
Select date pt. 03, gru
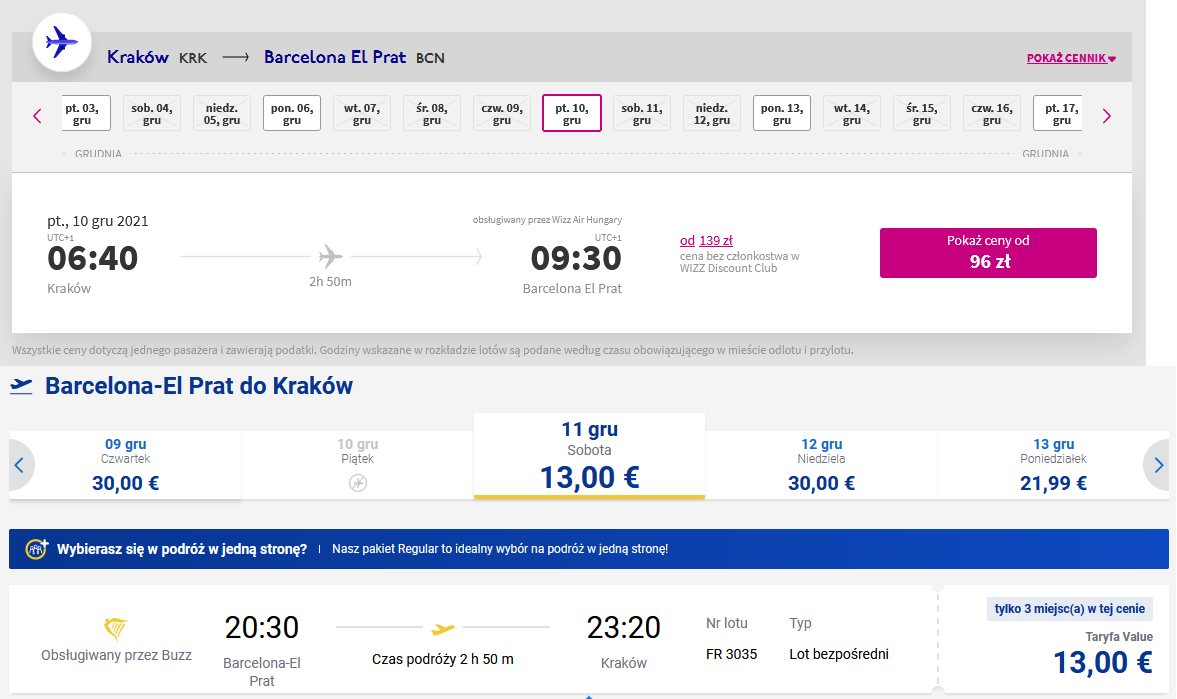pos(83,113)
